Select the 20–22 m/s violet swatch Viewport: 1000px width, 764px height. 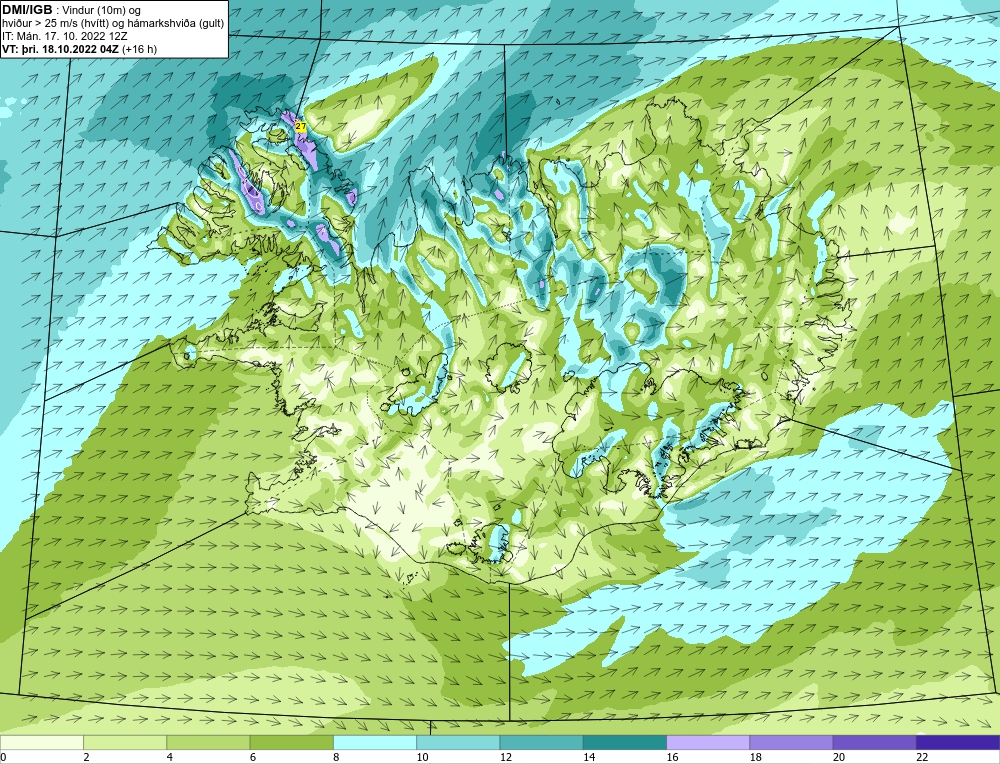coord(874,742)
